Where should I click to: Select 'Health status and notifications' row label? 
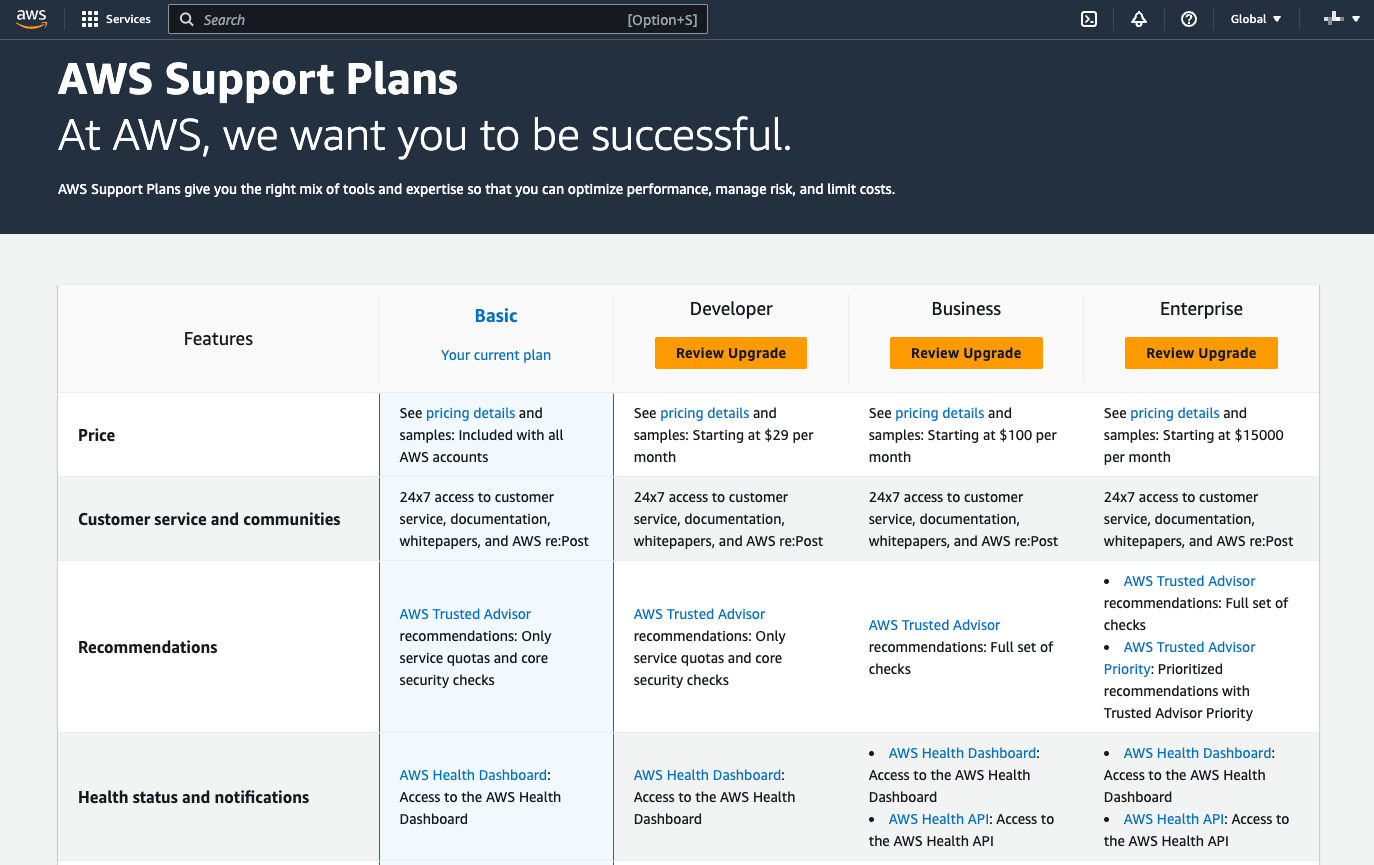pyautogui.click(x=193, y=797)
